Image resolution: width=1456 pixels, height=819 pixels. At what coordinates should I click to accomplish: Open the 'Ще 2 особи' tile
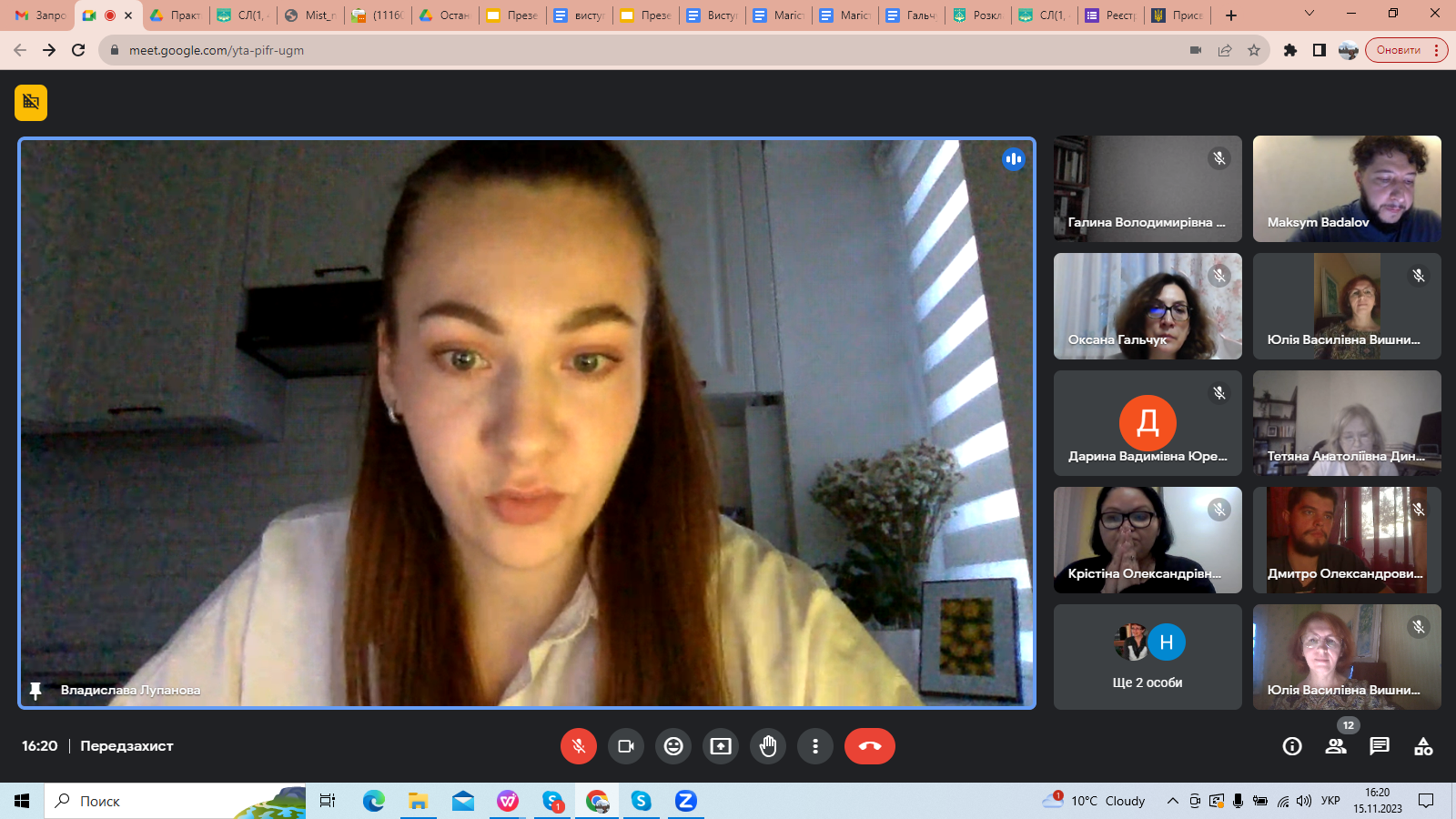coord(1148,657)
